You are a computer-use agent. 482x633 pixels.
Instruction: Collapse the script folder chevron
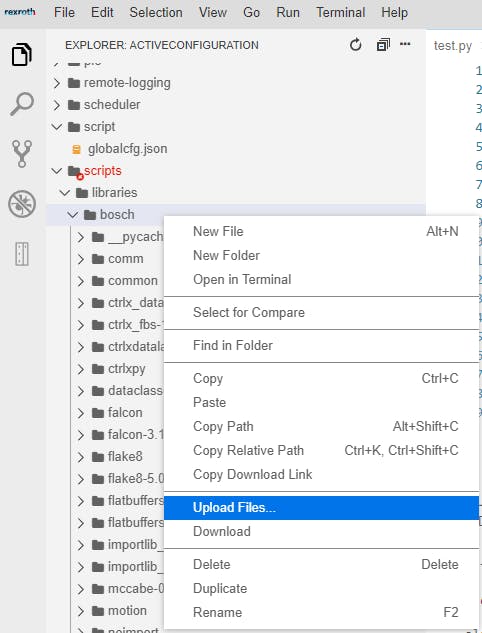click(x=57, y=127)
